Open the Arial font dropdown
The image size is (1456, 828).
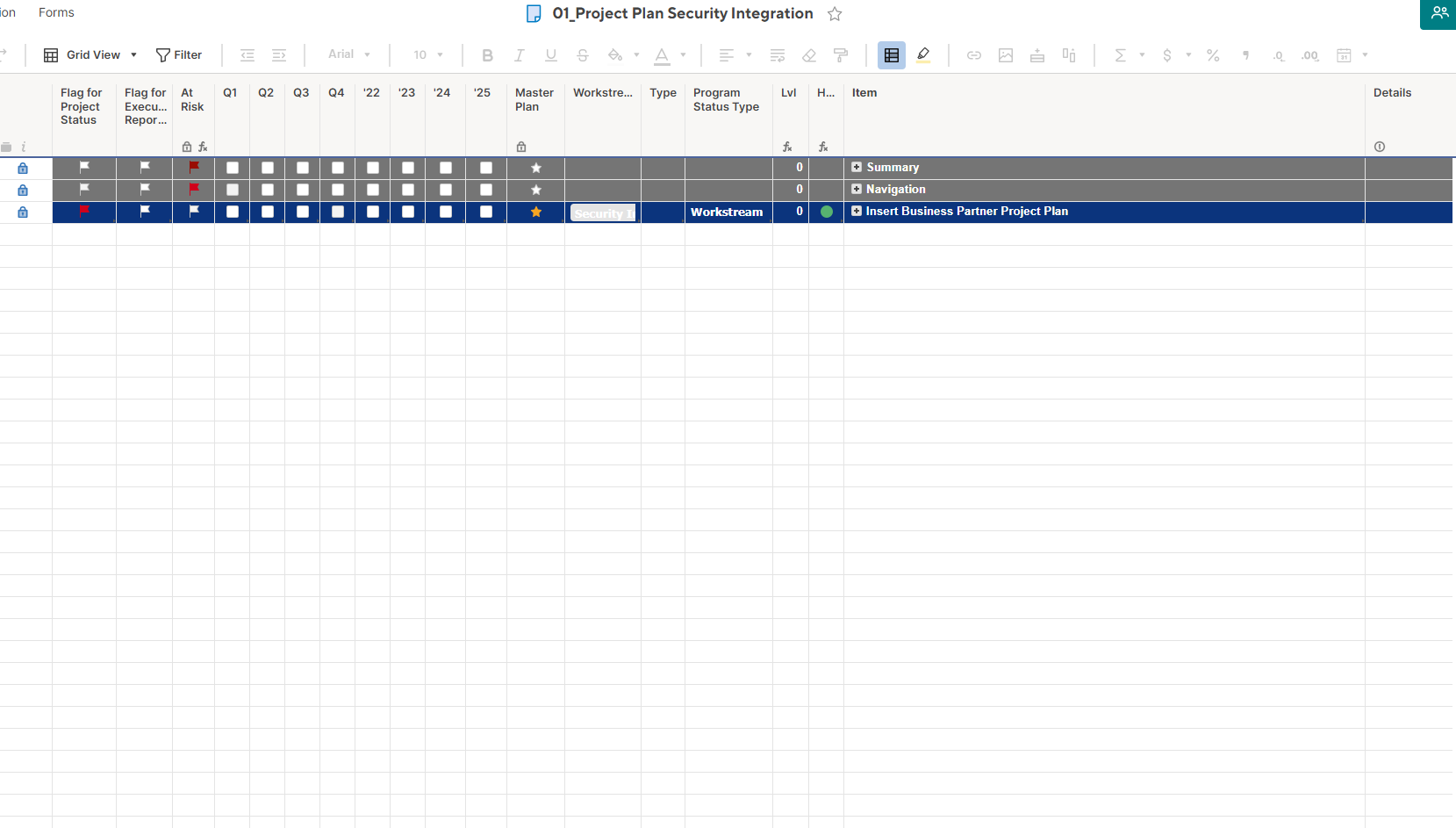348,54
